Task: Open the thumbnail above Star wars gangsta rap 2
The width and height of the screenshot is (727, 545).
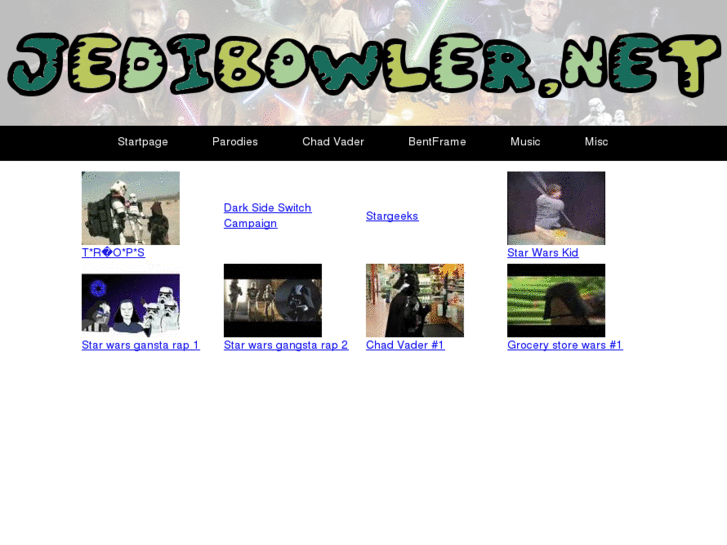Action: [x=273, y=301]
